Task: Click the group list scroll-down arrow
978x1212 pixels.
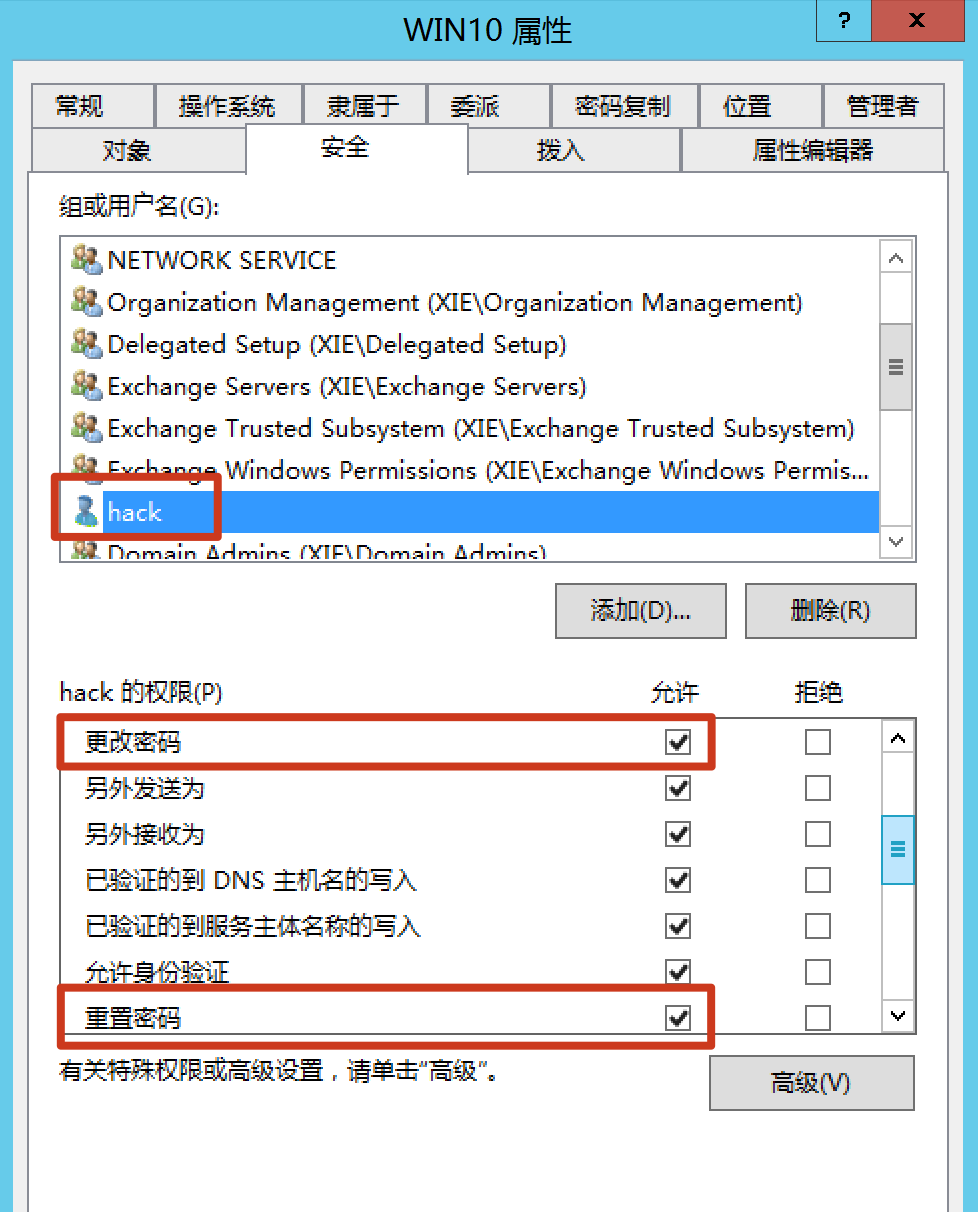Action: pos(896,542)
